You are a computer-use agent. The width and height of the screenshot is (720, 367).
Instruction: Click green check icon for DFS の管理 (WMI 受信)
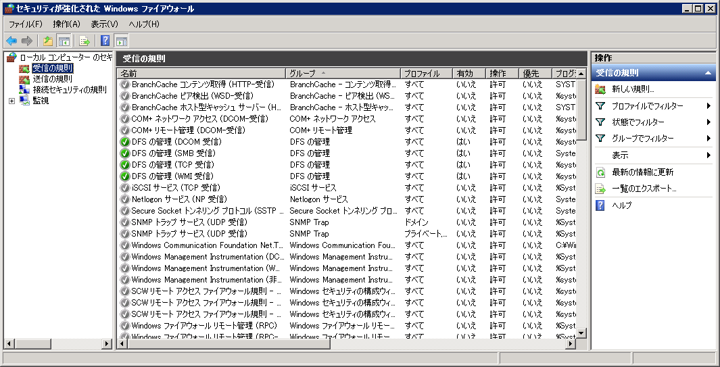pyautogui.click(x=124, y=176)
